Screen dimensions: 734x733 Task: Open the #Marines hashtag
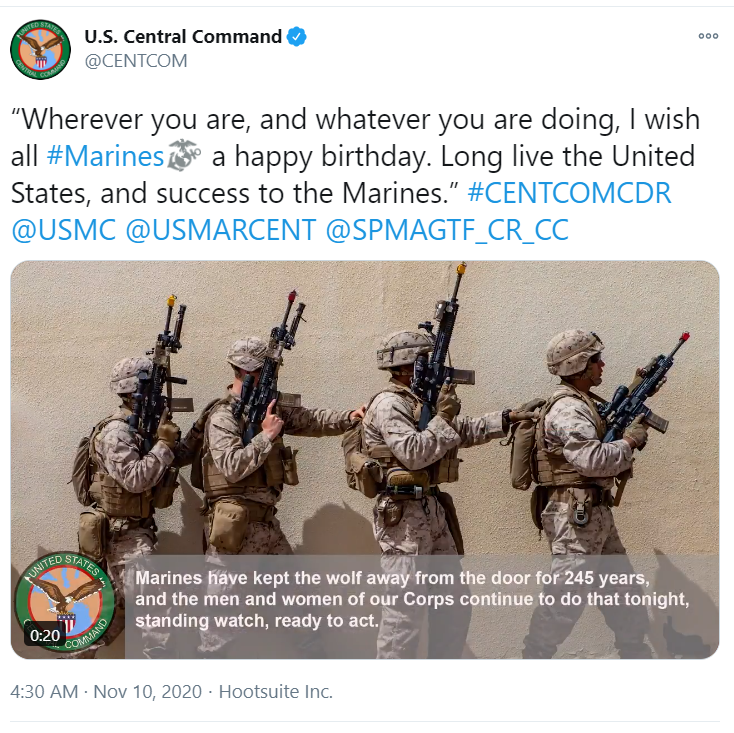coord(105,157)
